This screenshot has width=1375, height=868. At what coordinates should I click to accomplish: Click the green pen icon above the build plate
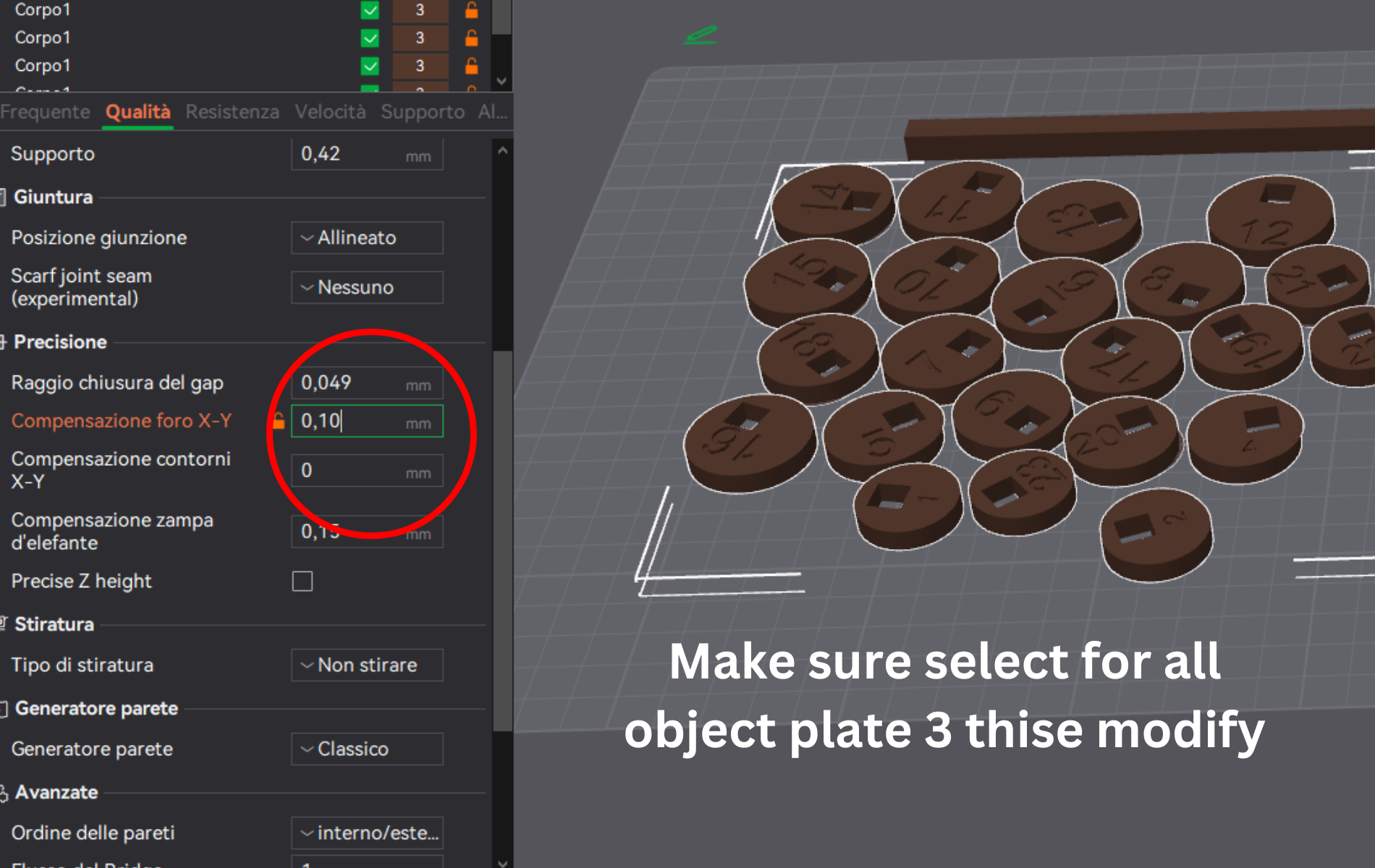701,35
